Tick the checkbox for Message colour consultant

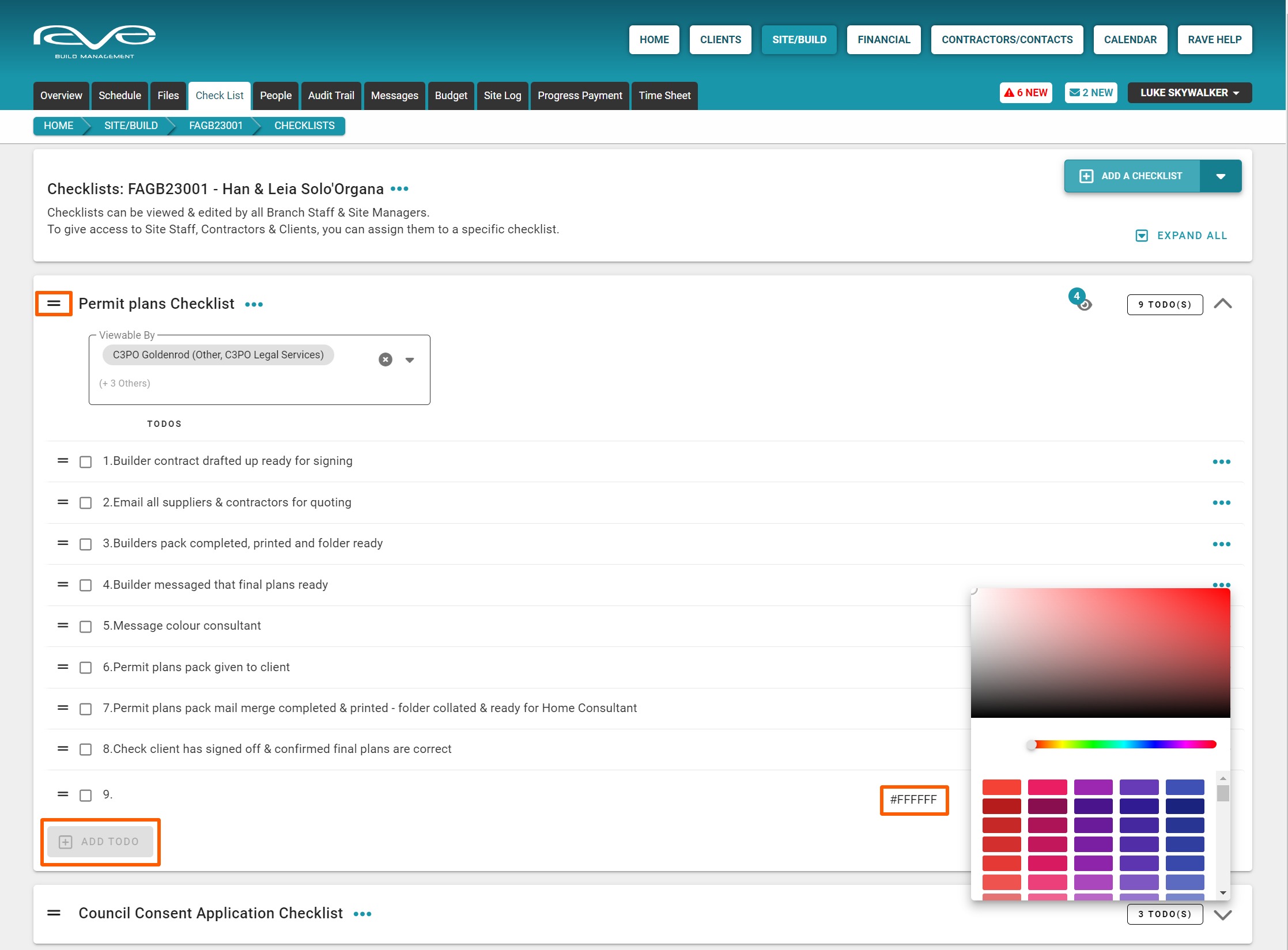coord(86,627)
